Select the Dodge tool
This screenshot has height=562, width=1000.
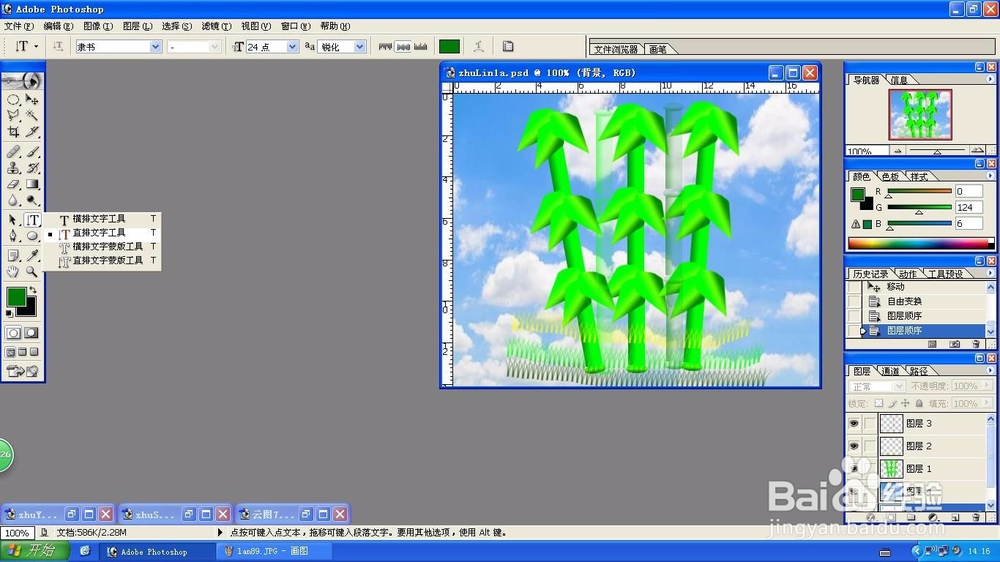click(32, 200)
